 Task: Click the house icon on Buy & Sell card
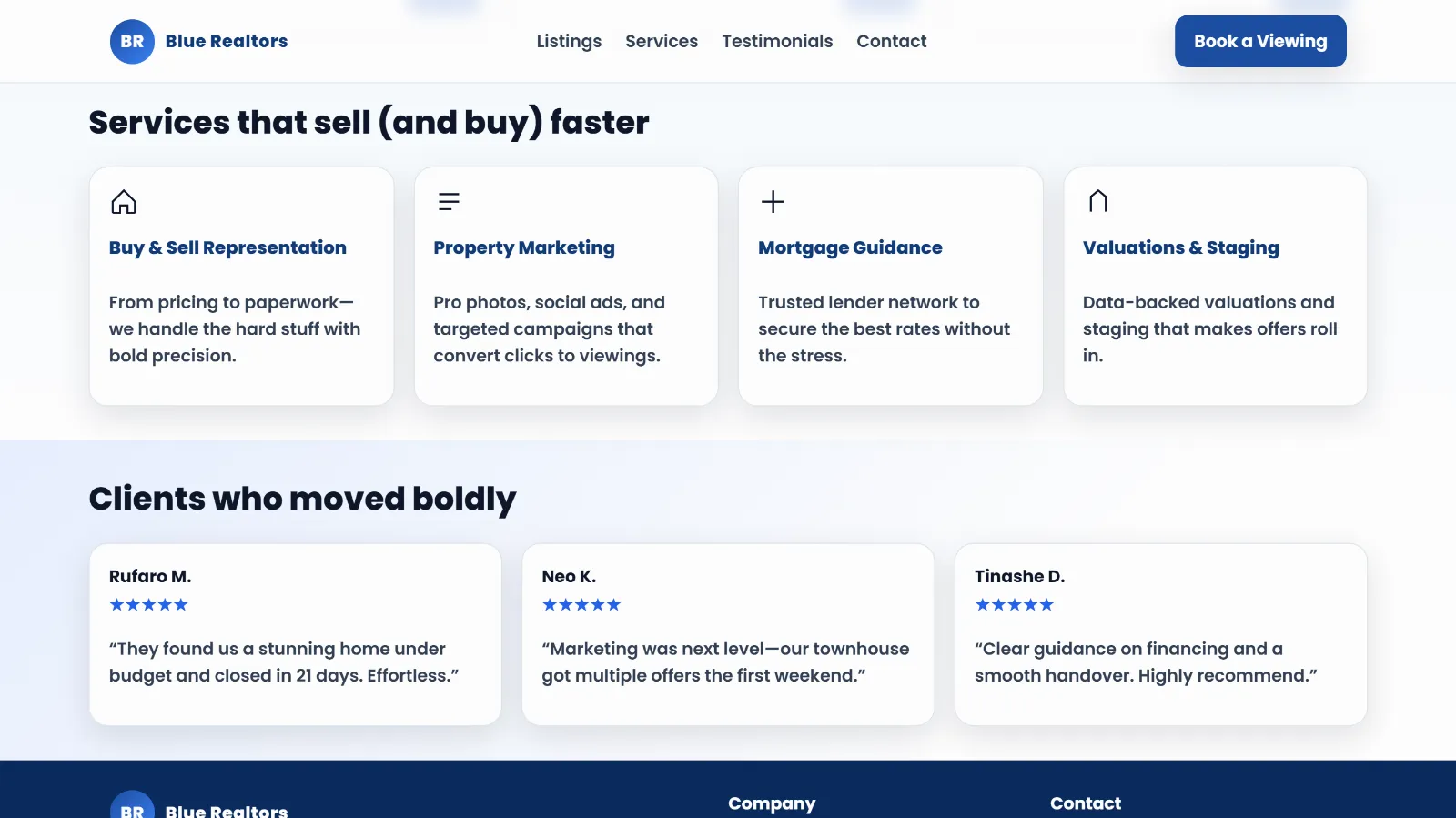click(124, 201)
